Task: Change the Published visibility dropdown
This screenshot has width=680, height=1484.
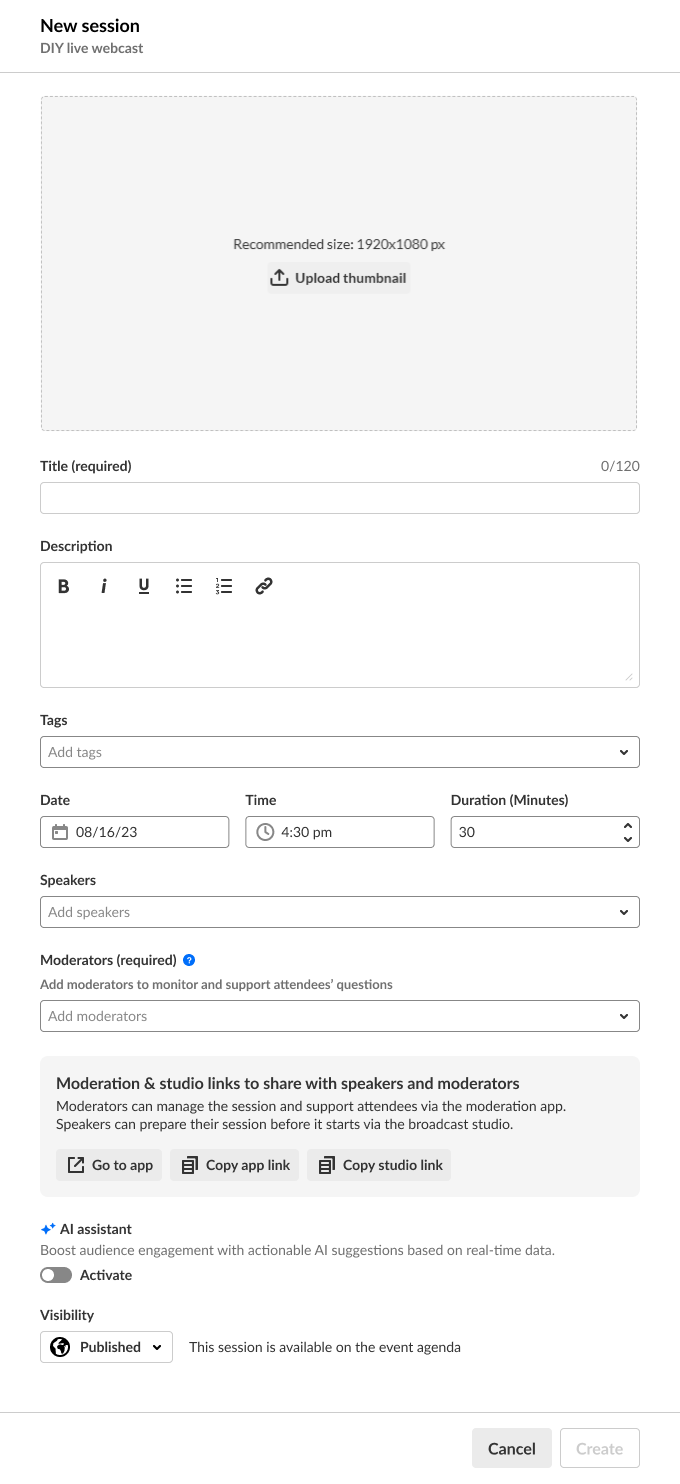Action: [106, 1347]
